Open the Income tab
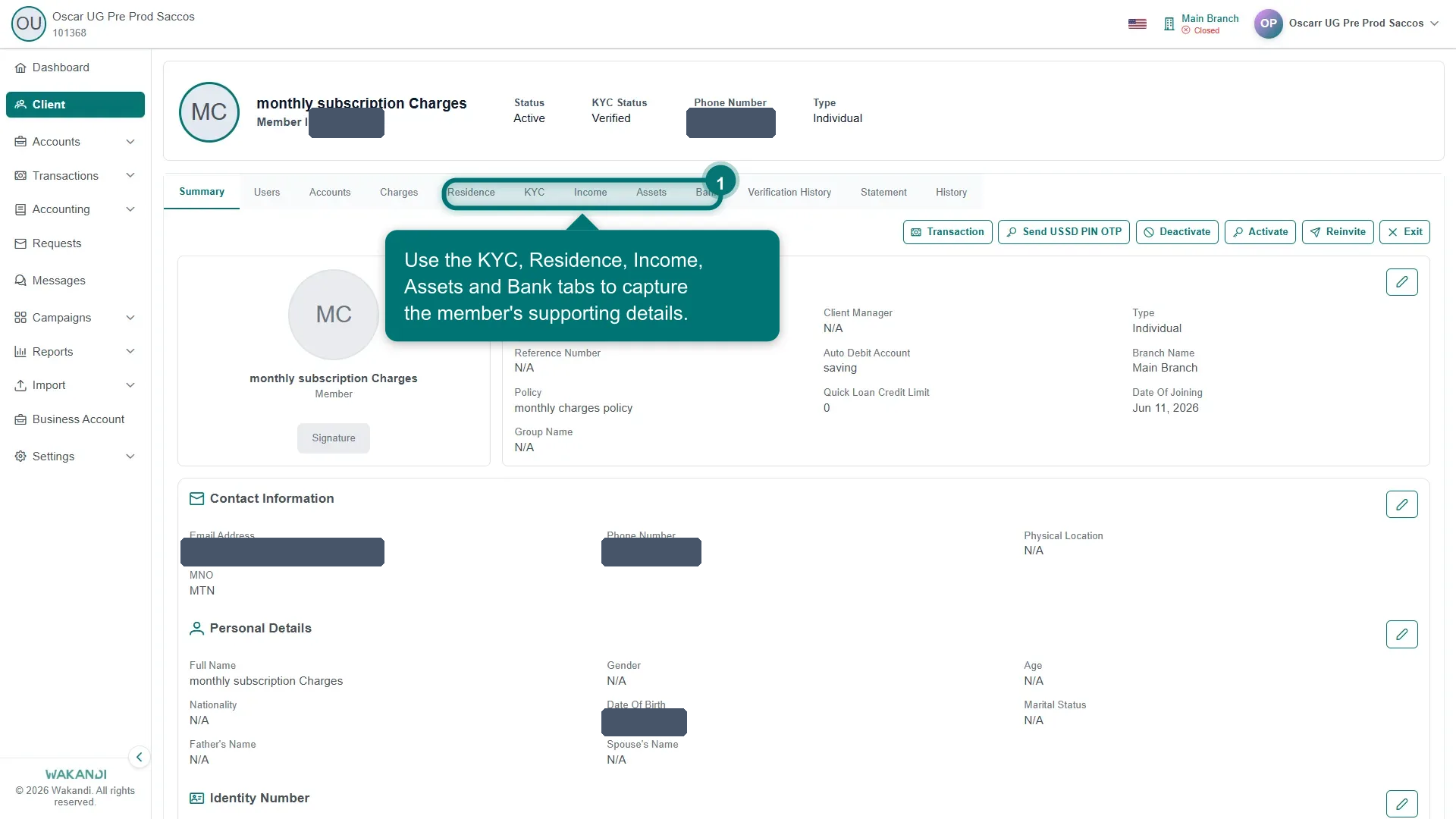Image resolution: width=1456 pixels, height=819 pixels. pyautogui.click(x=590, y=193)
